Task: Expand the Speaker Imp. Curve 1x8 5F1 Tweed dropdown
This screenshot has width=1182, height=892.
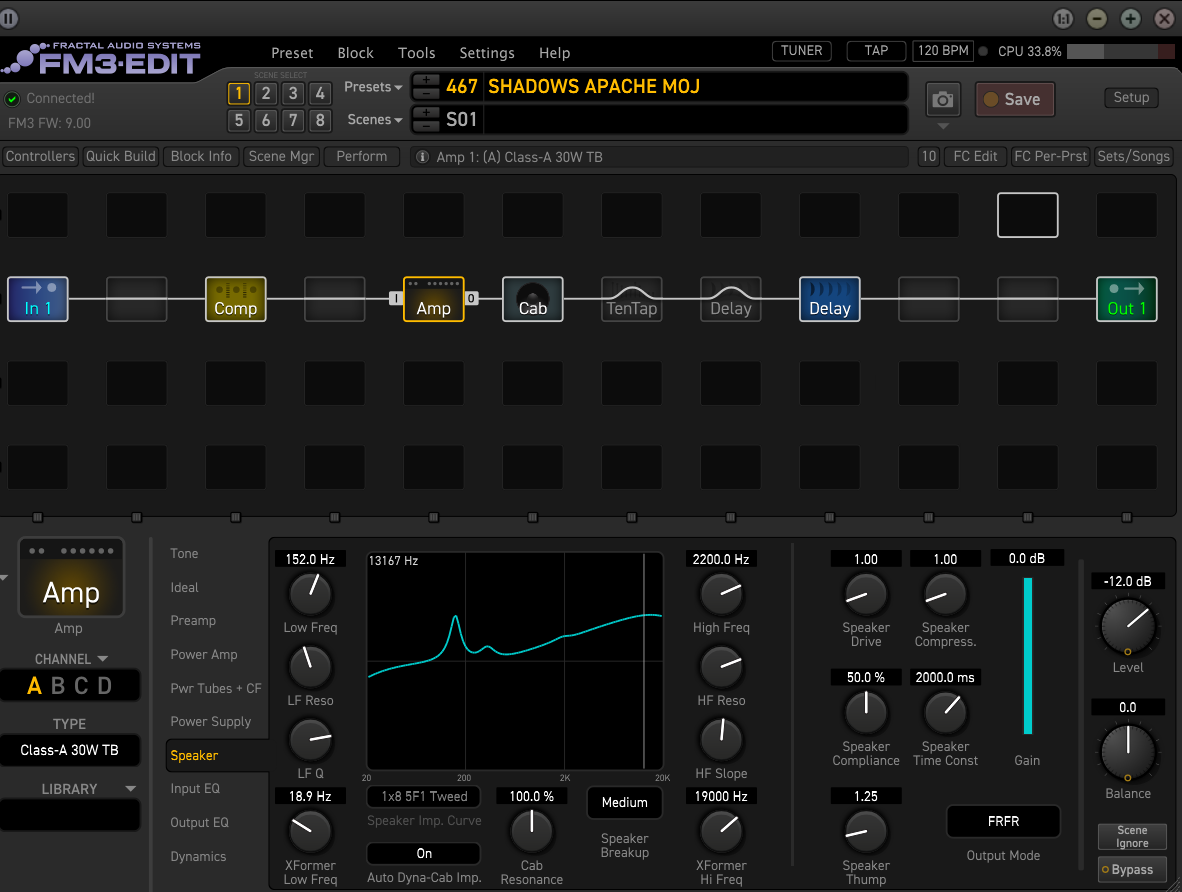Action: [x=423, y=797]
